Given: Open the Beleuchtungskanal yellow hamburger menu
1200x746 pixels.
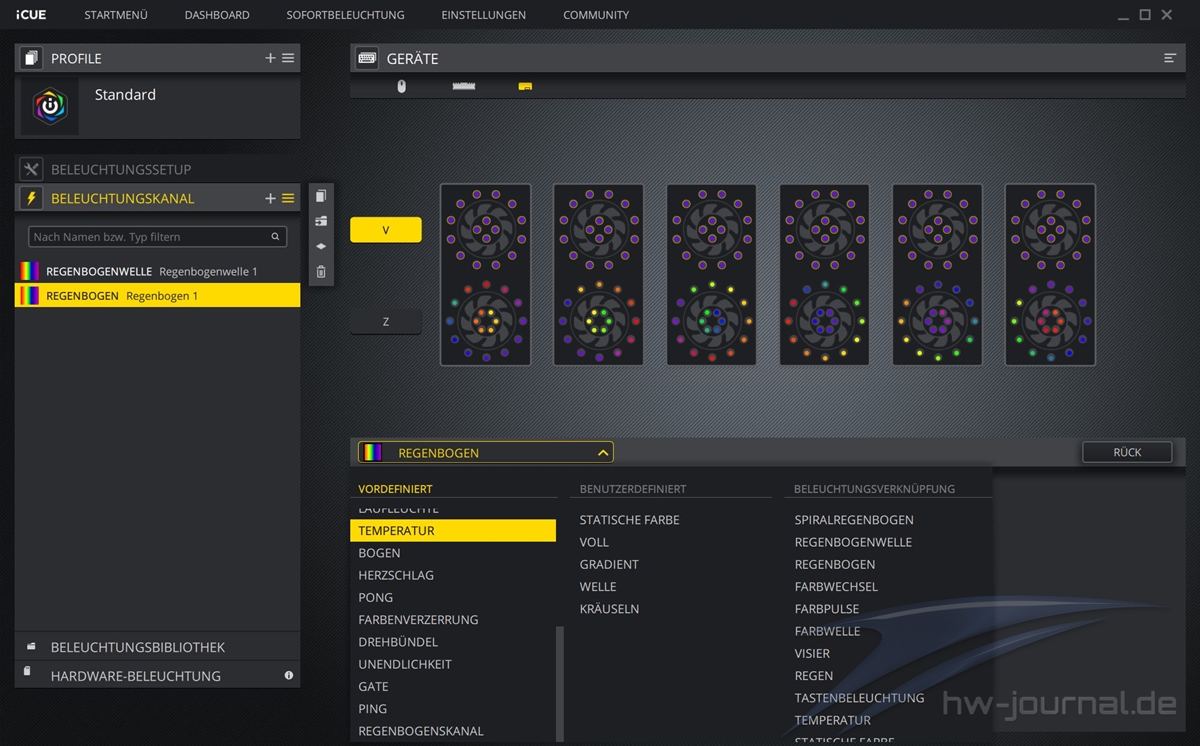Looking at the screenshot, I should point(288,198).
